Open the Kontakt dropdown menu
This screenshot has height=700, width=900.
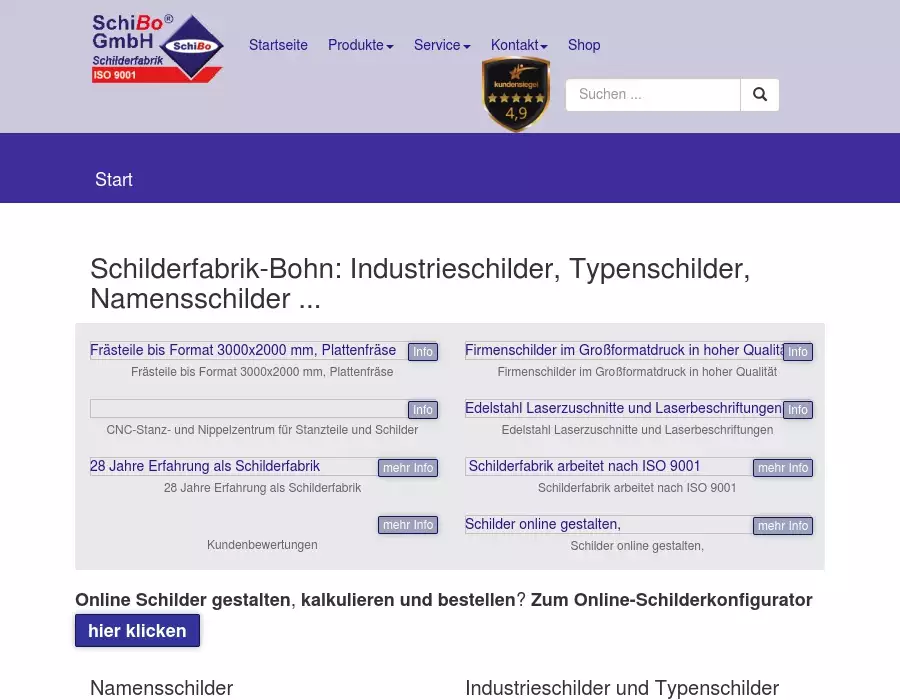pyautogui.click(x=519, y=45)
